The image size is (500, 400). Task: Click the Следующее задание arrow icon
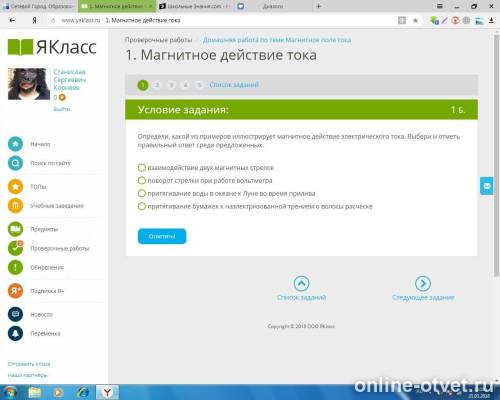[x=423, y=284]
